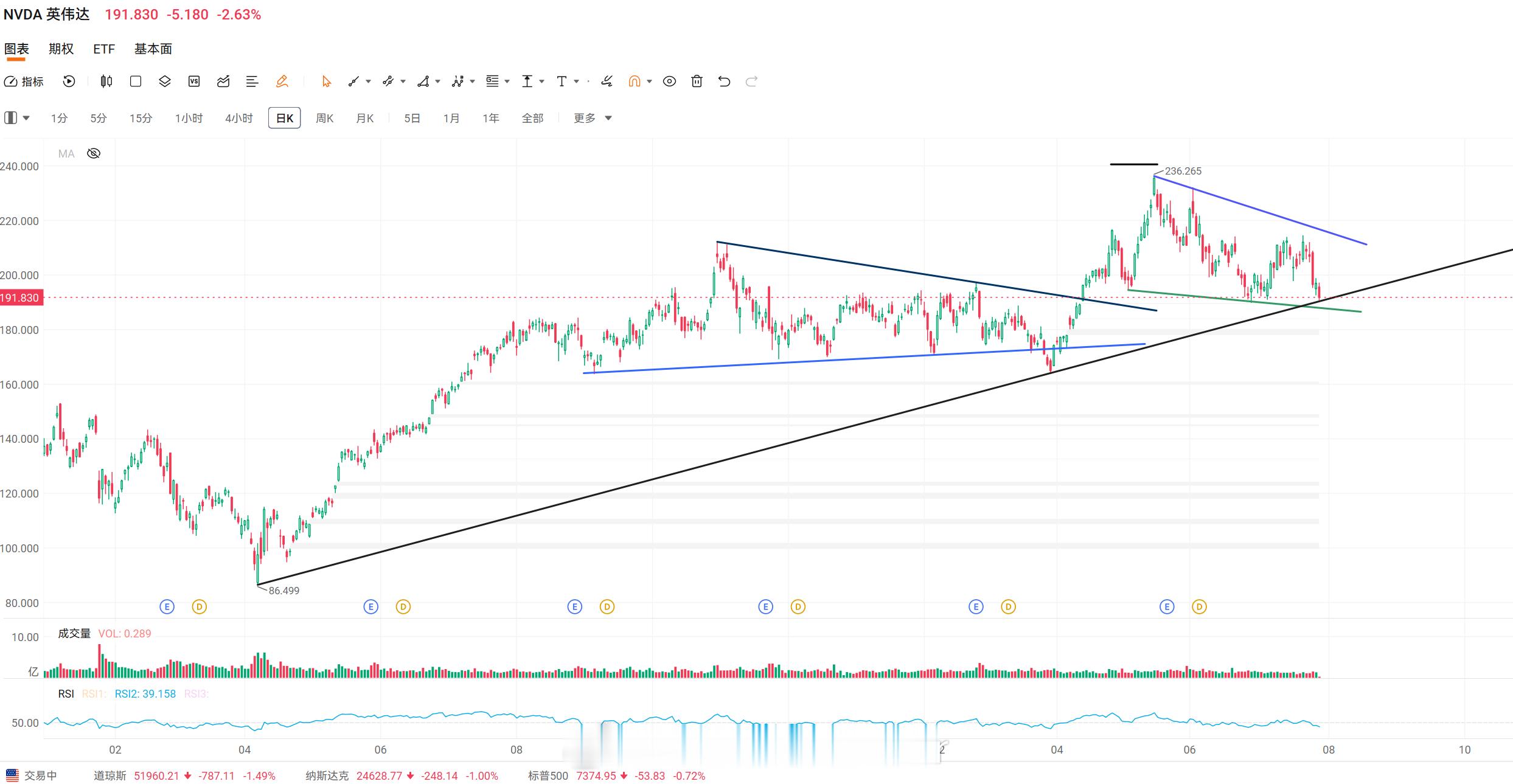Set range to 1年
Image resolution: width=1513 pixels, height=784 pixels.
(x=490, y=118)
